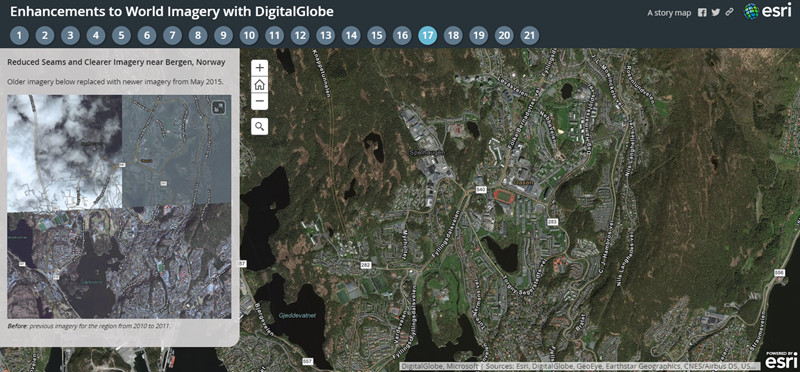
Task: Jump to story entry 7
Action: pyautogui.click(x=172, y=36)
